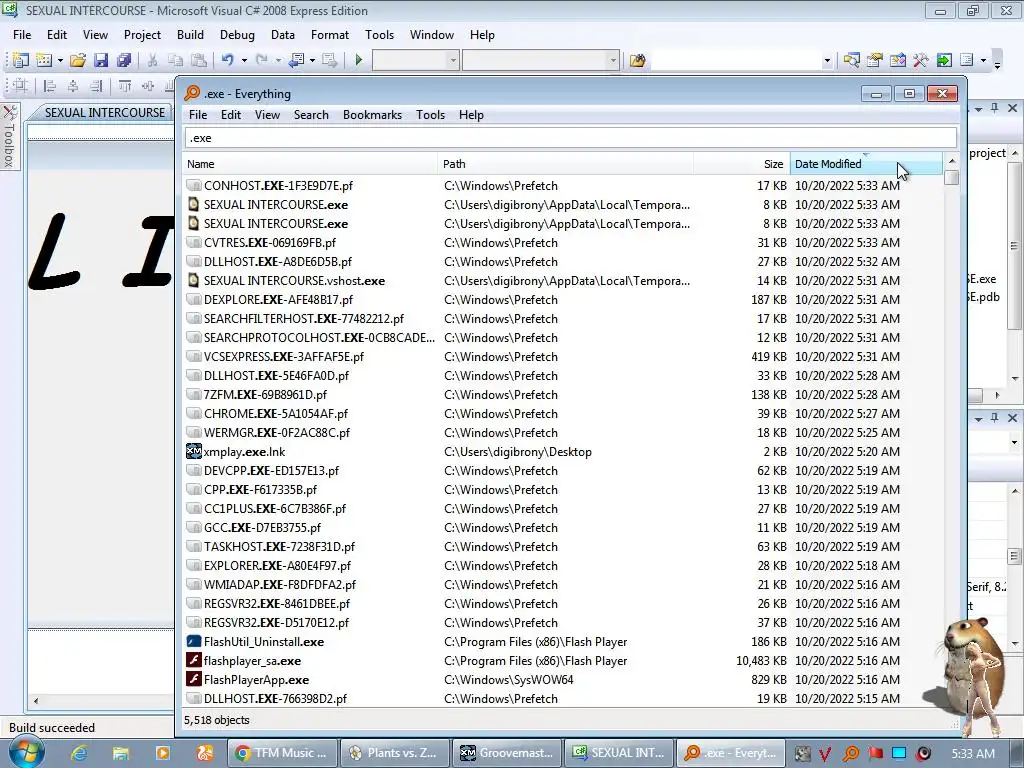Screen dimensions: 1024x768
Task: Click the Align Centers layout icon
Action: pos(72,86)
